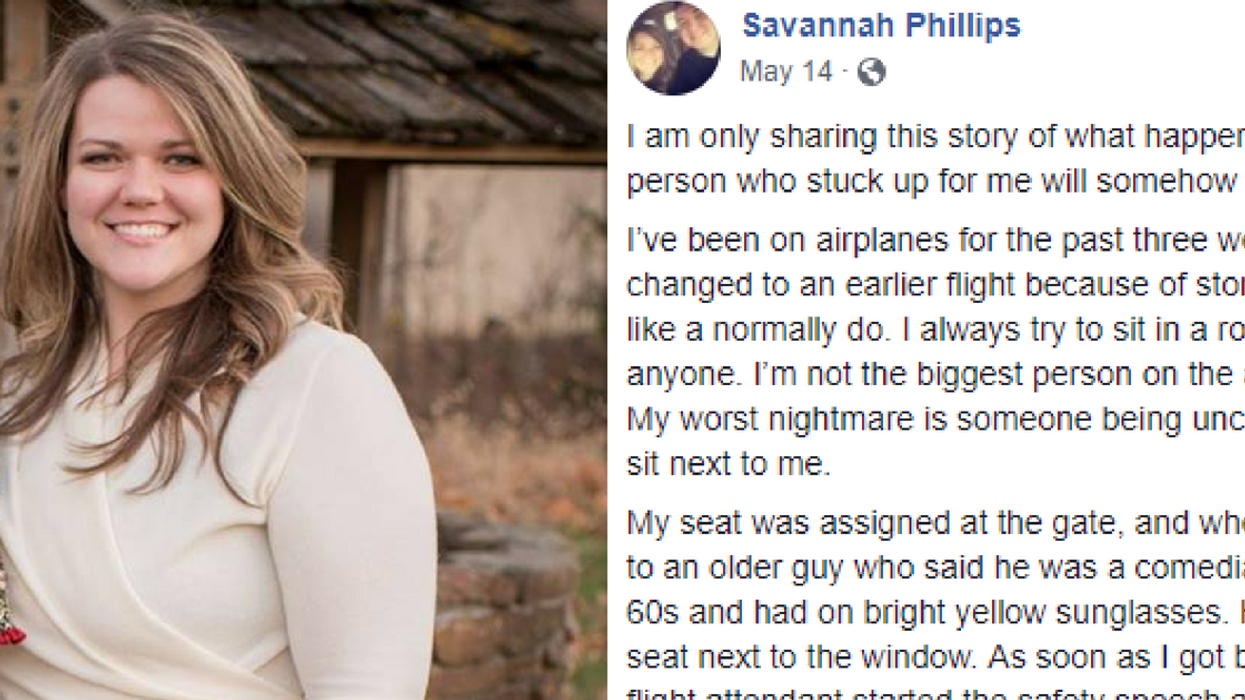Click the bolded Savannah Phillips header text
Screen dimensions: 1245x700
[x=881, y=28]
